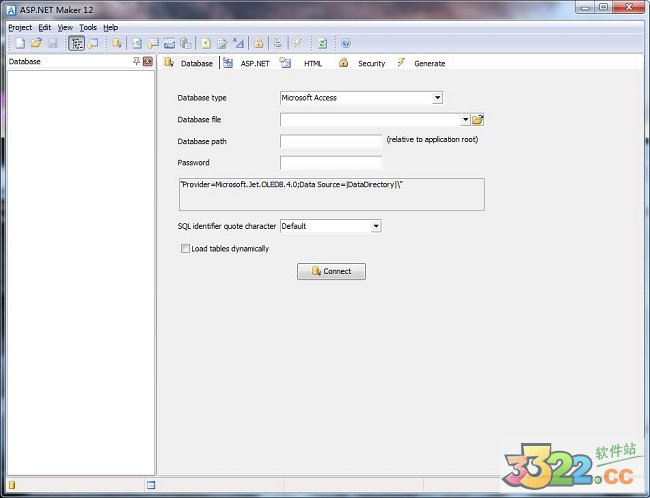Screen dimensions: 650x498
Task: Click the padlock security toolbar icon
Action: click(259, 43)
